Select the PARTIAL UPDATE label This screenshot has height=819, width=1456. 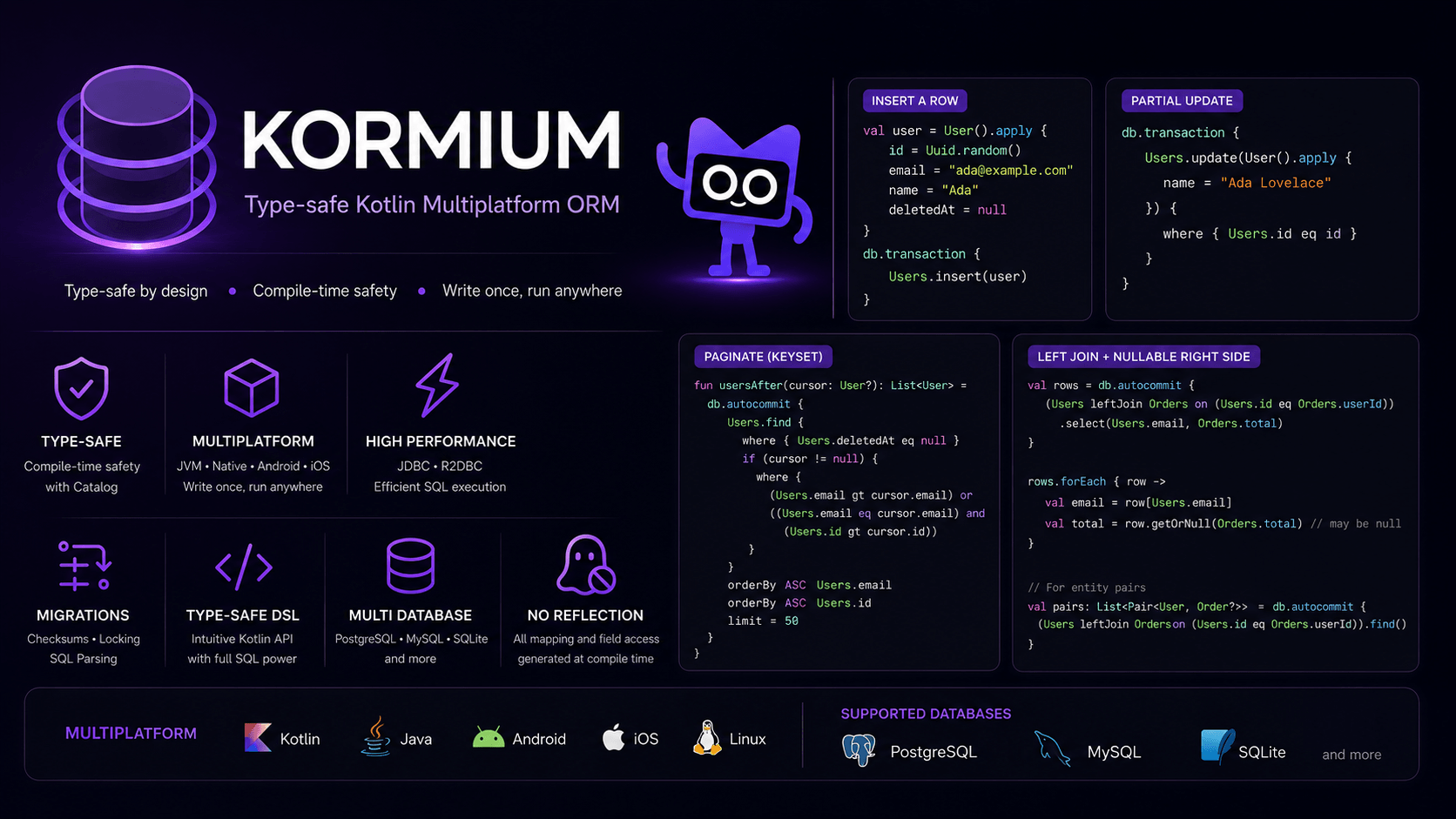point(1182,101)
